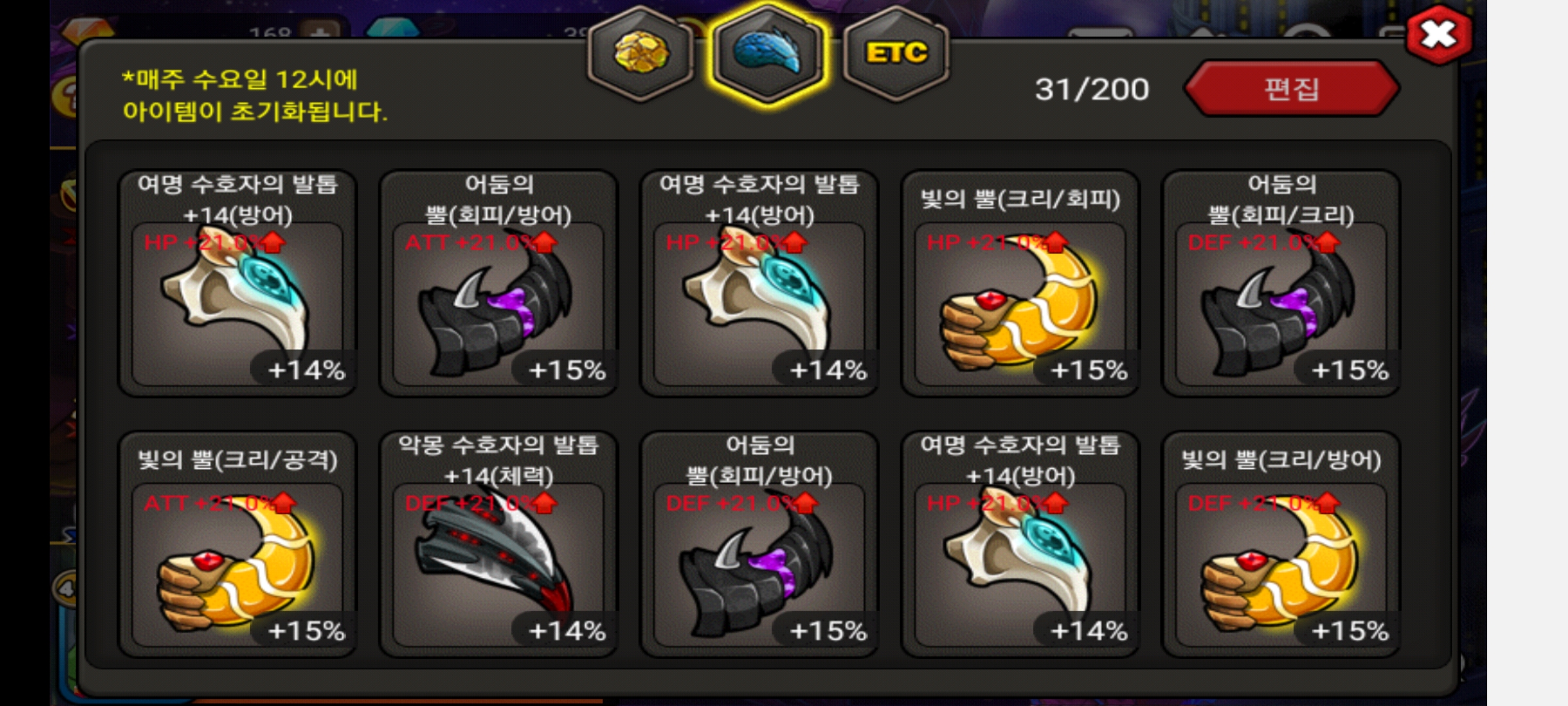Click the 31/200 inventory count
Viewport: 1568px width, 706px height.
point(1092,90)
